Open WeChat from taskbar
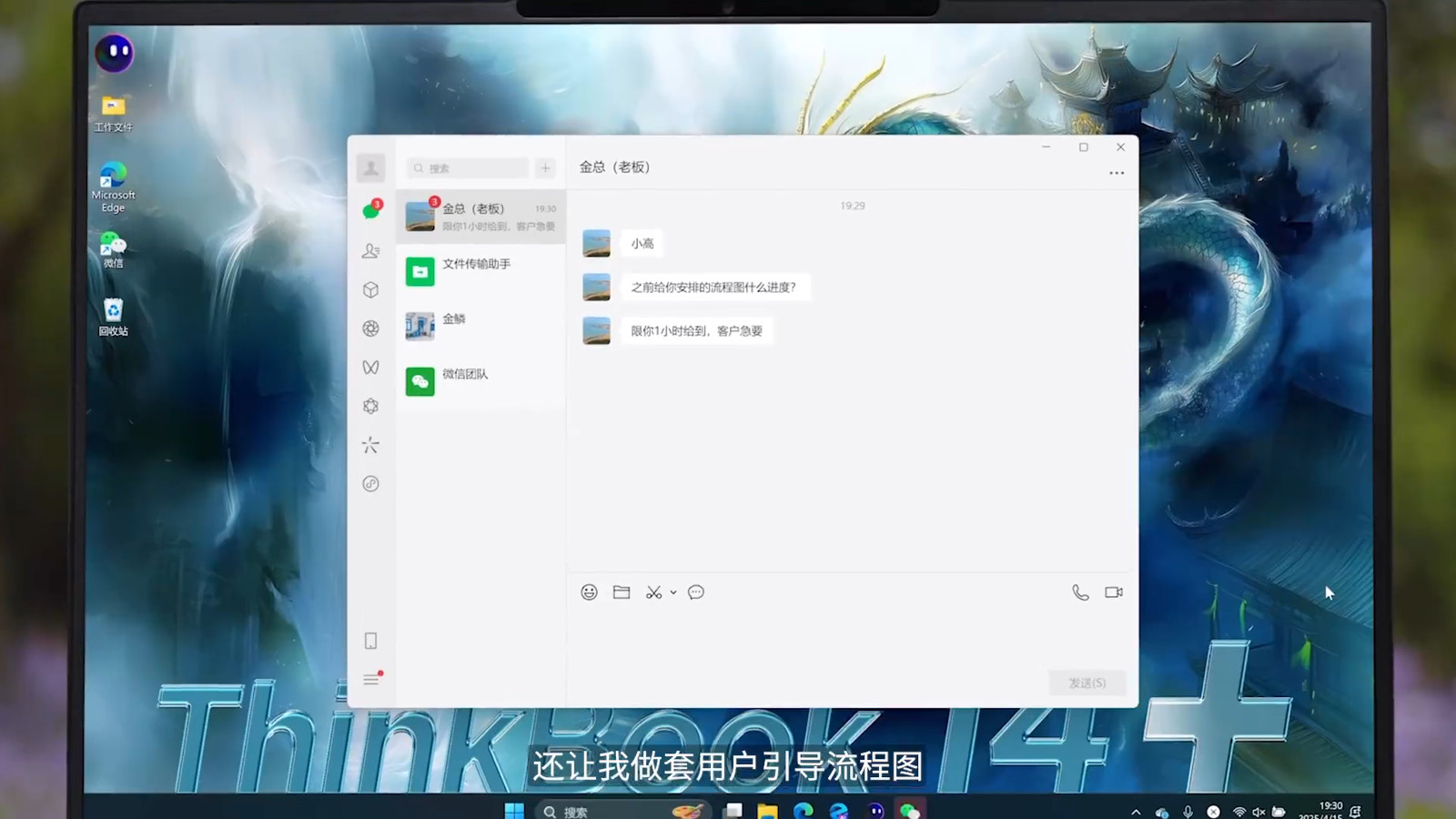 [910, 811]
